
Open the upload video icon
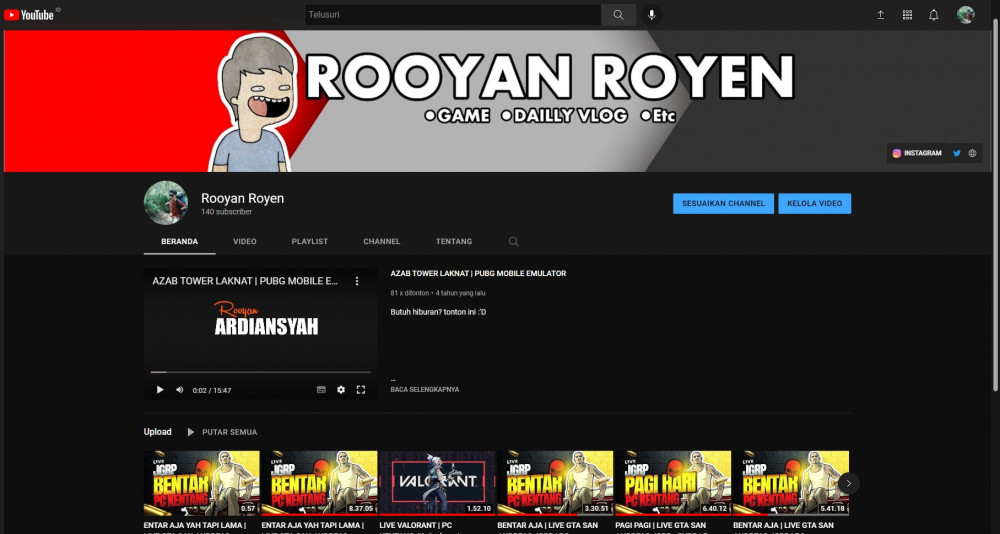(880, 15)
